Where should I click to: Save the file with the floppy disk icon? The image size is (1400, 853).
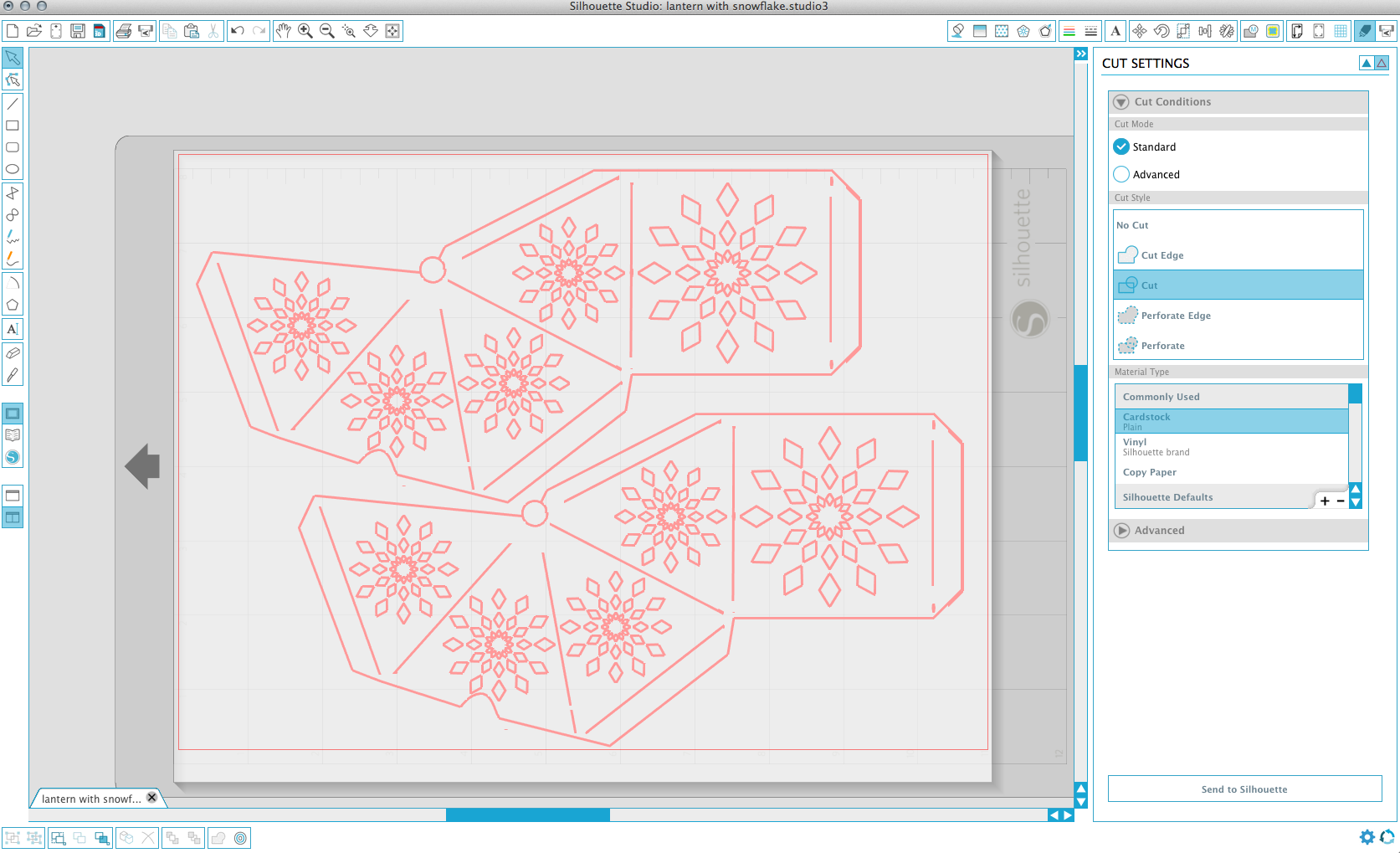click(78, 31)
